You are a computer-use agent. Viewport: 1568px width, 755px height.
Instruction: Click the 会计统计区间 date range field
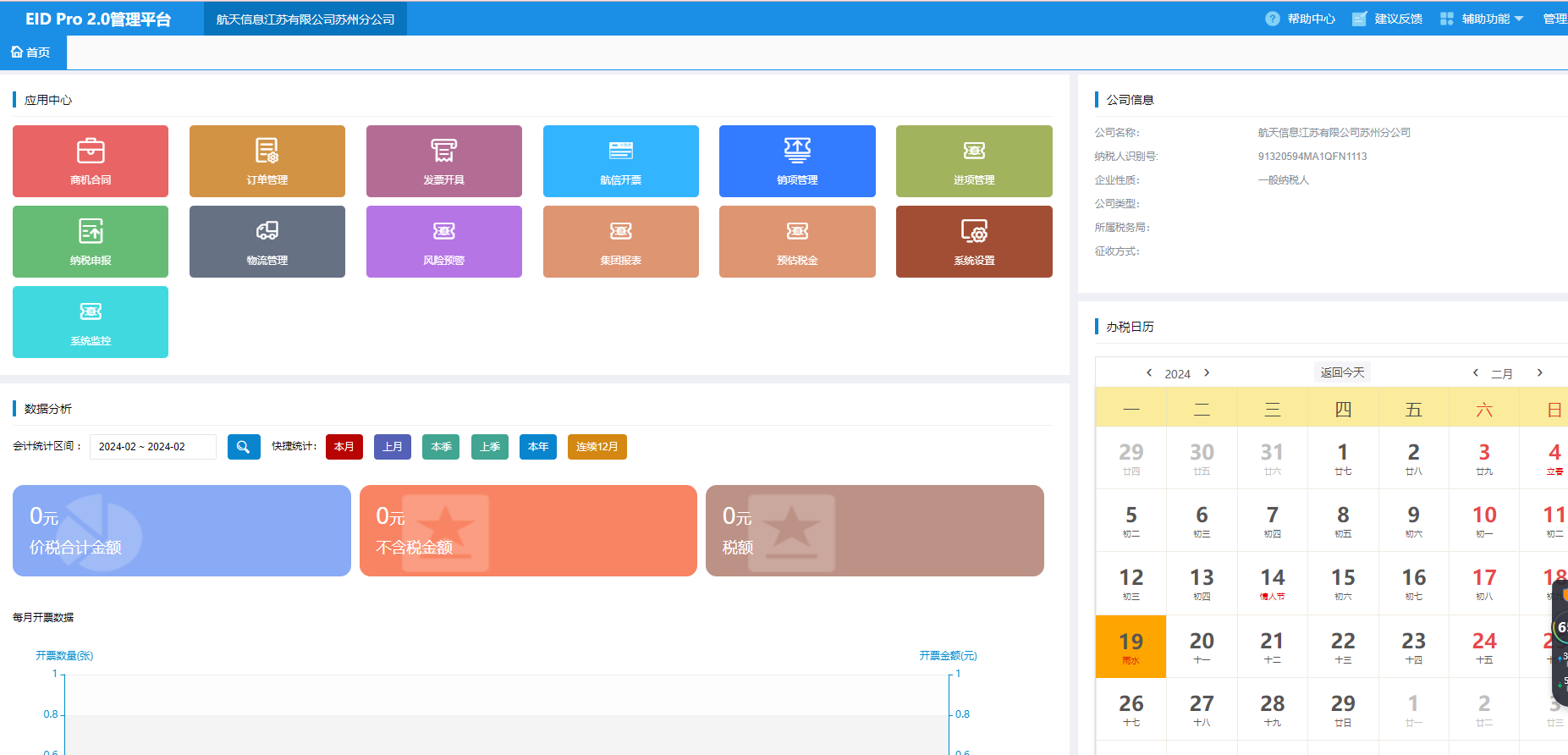[x=153, y=447]
